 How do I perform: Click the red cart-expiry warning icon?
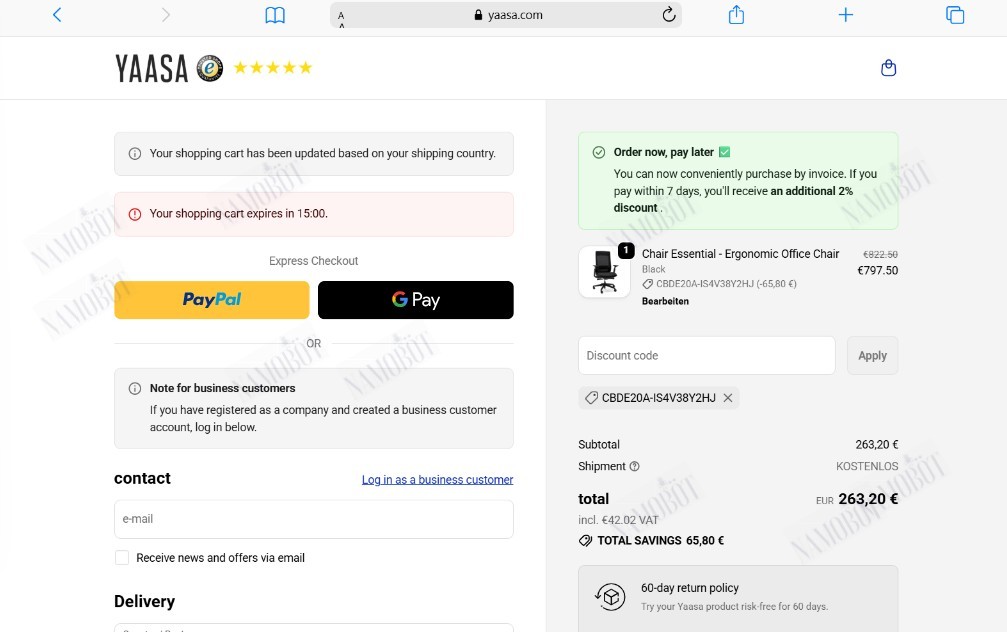135,214
